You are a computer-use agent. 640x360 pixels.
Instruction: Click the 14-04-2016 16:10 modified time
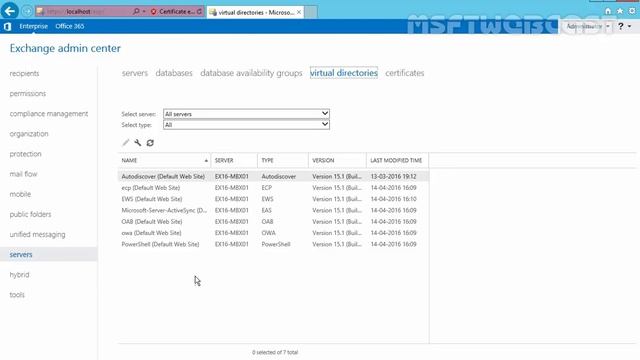coord(393,199)
